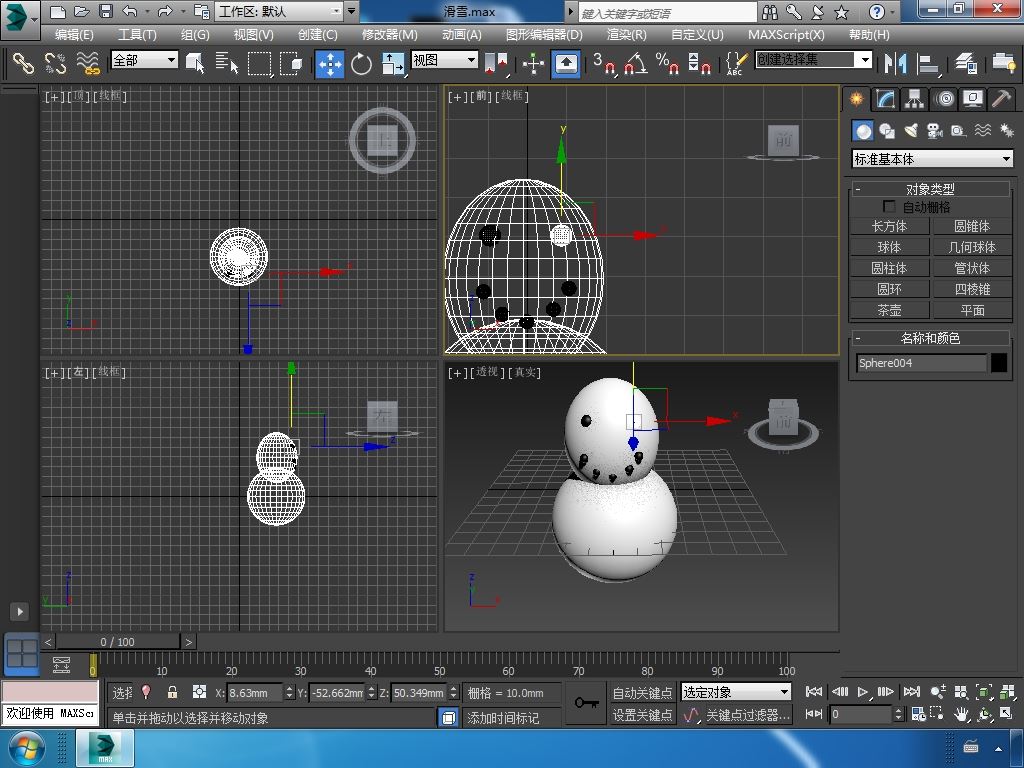Open 编辑(E) menu
Viewport: 1024px width, 768px height.
[74, 35]
